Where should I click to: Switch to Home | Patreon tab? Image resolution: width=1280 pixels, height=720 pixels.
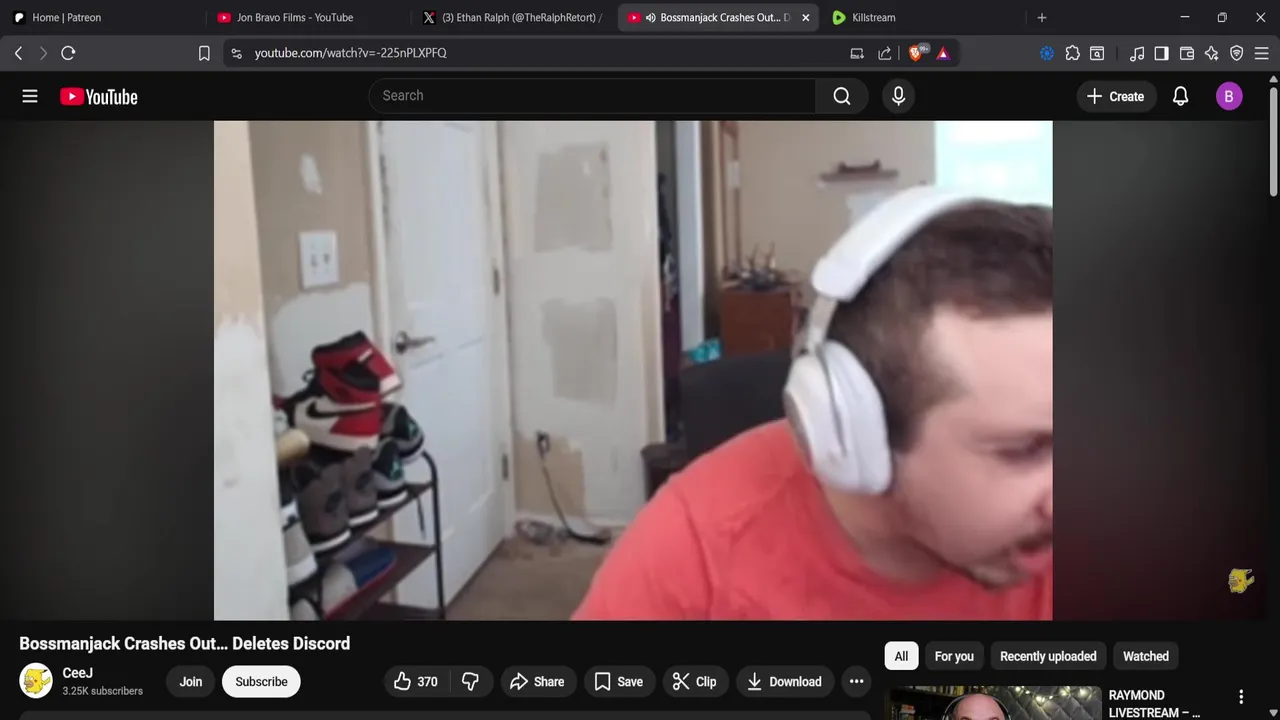[x=104, y=17]
